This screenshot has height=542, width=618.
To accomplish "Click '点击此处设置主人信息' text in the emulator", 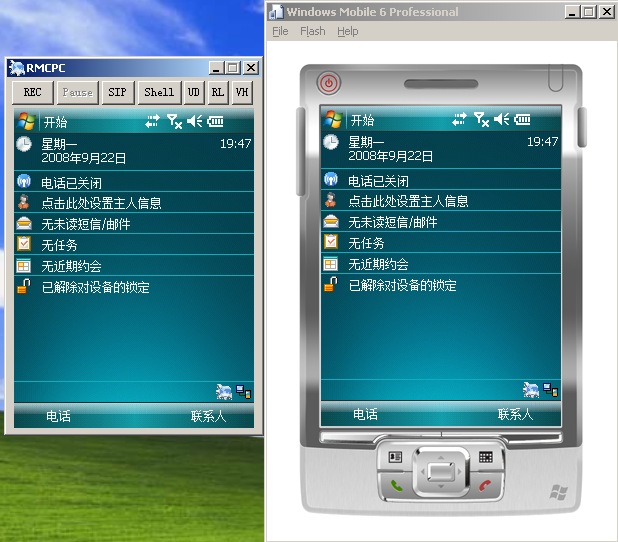I will [x=408, y=201].
